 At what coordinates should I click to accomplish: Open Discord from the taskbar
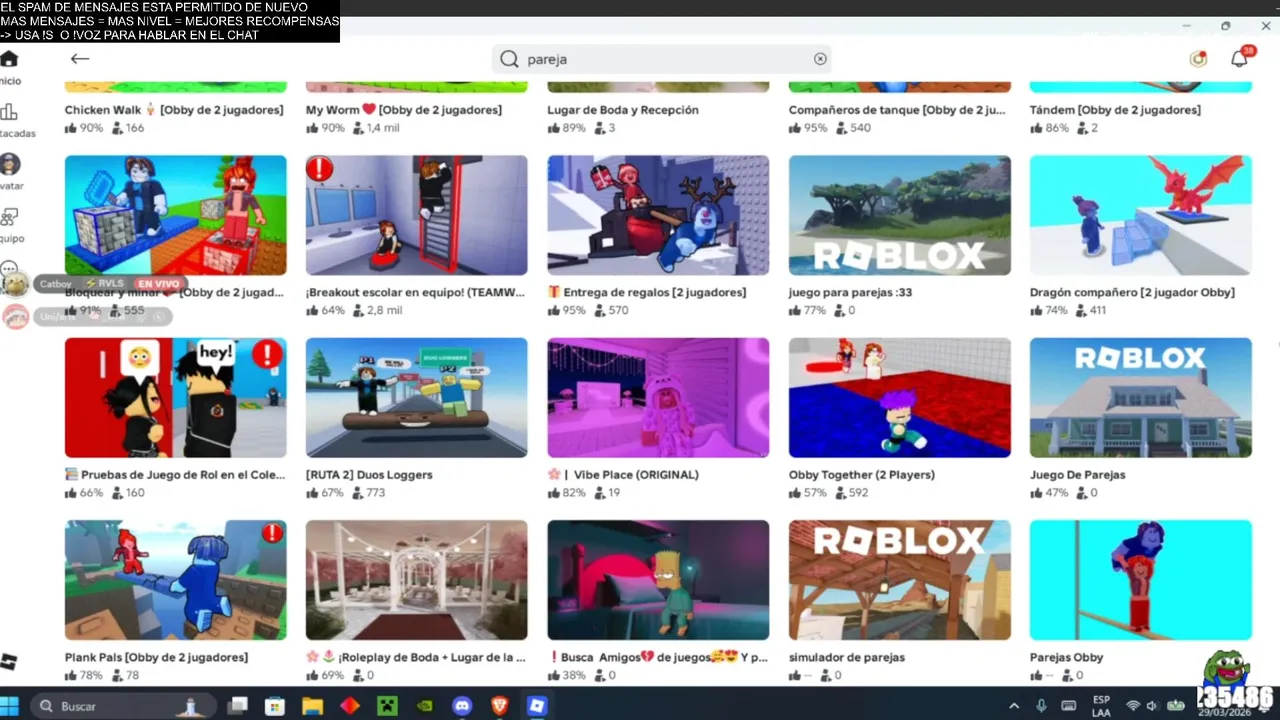point(462,706)
